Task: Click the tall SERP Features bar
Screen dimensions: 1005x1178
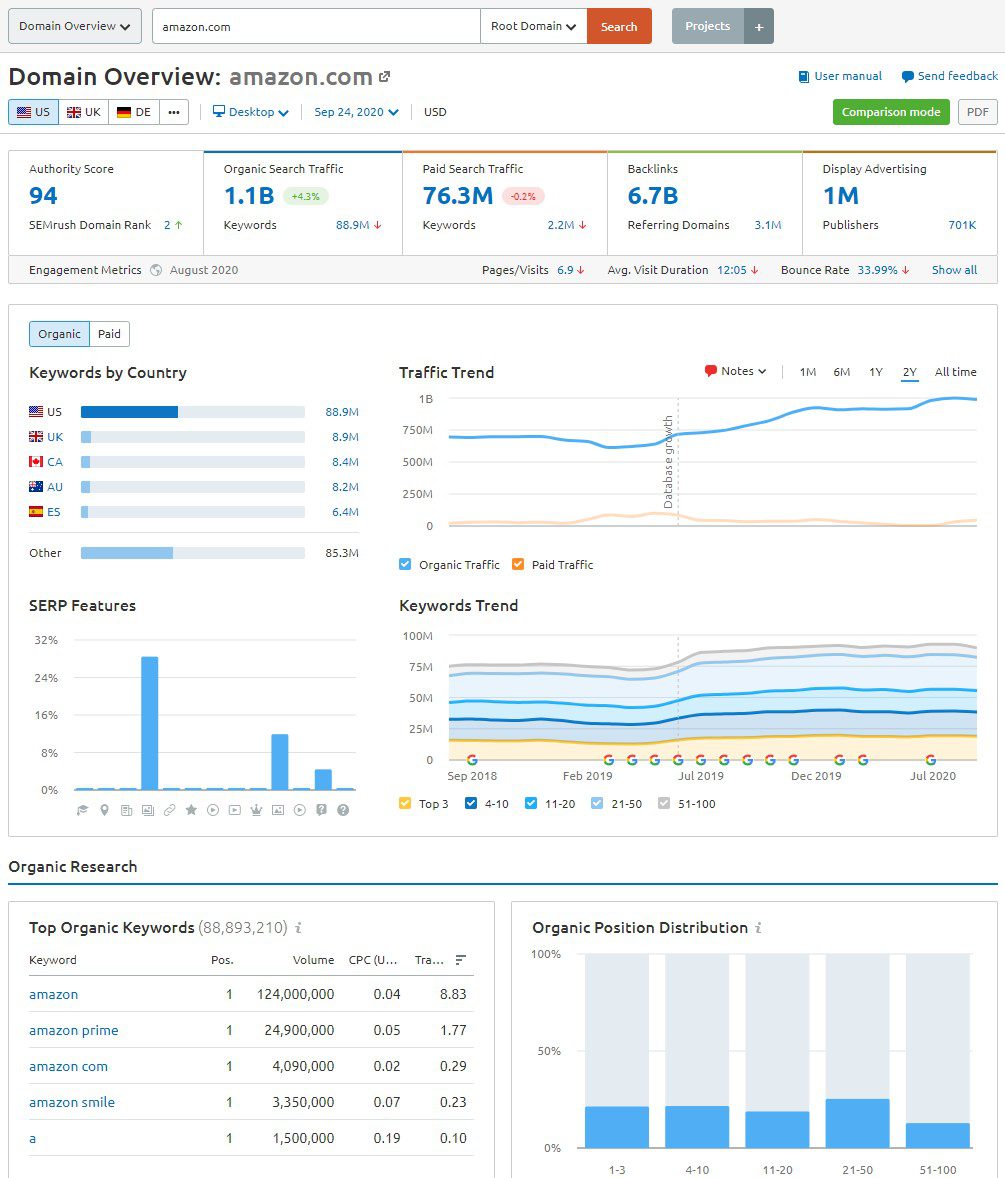Action: point(149,723)
